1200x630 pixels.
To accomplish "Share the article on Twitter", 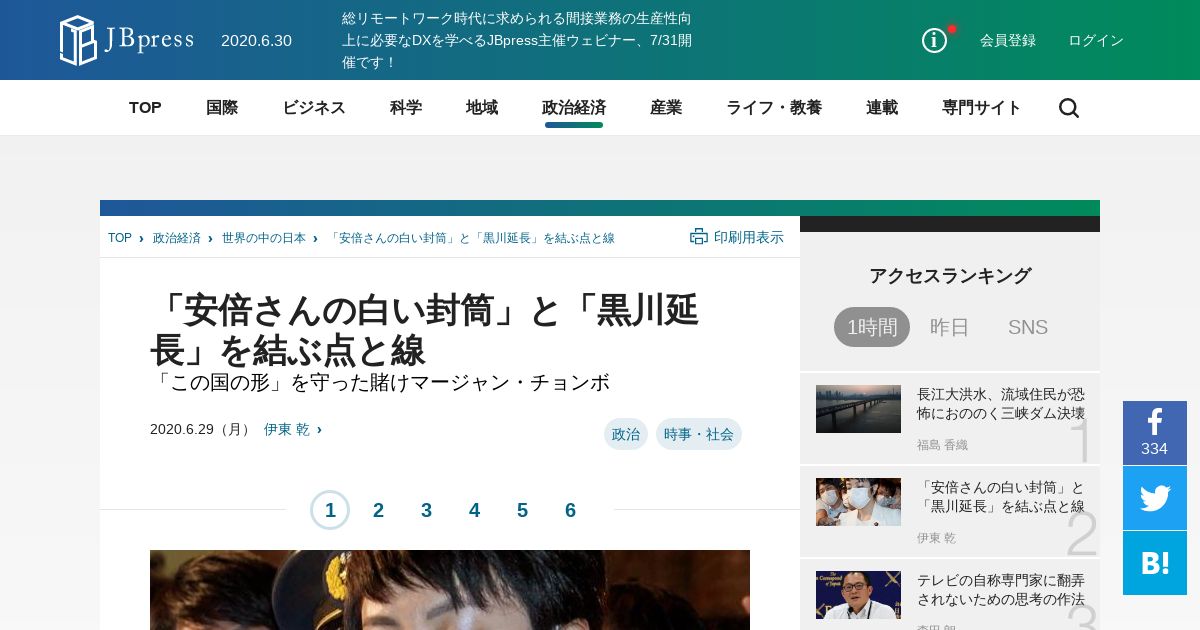I will point(1155,498).
